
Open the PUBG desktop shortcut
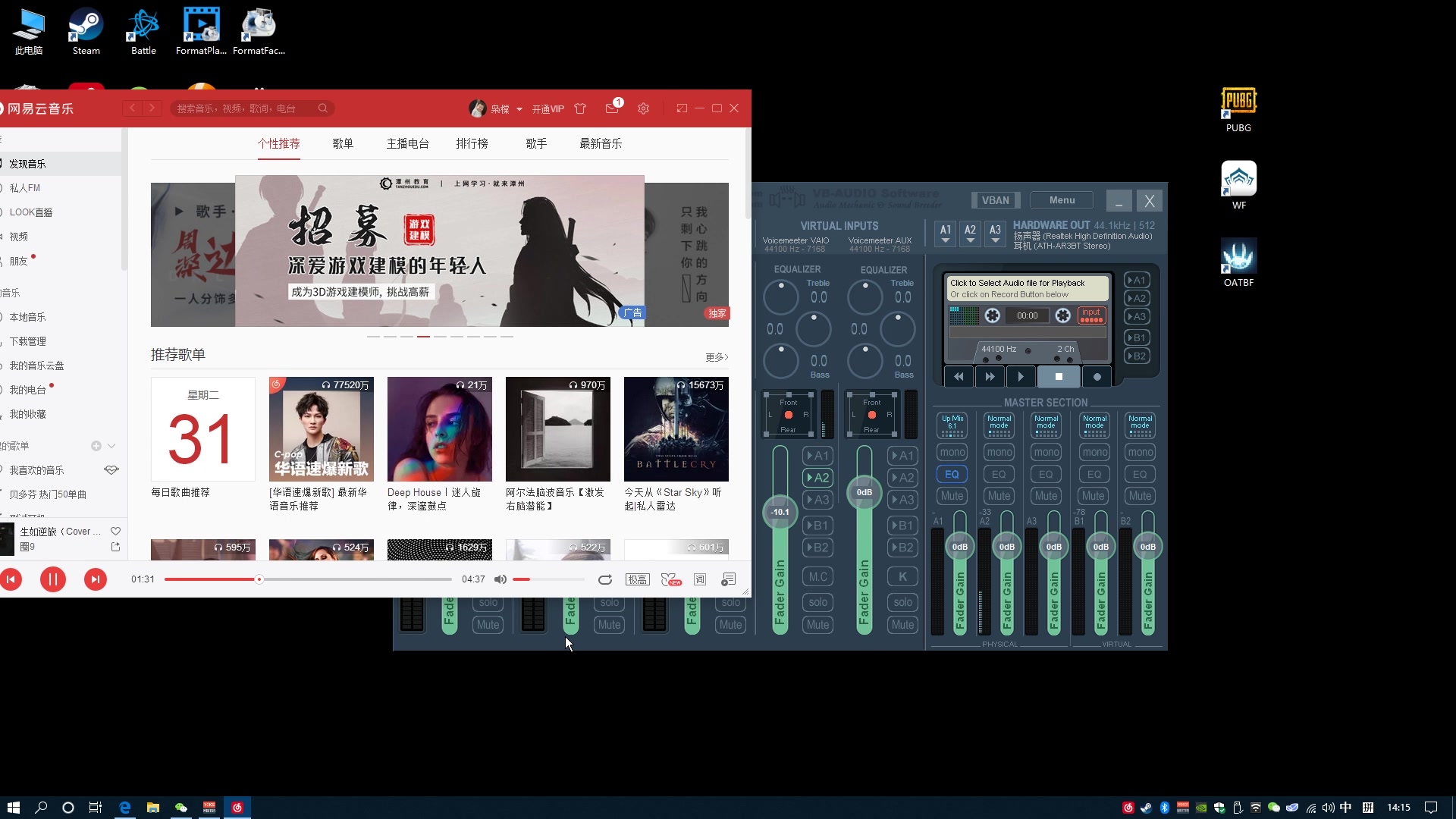1238,110
